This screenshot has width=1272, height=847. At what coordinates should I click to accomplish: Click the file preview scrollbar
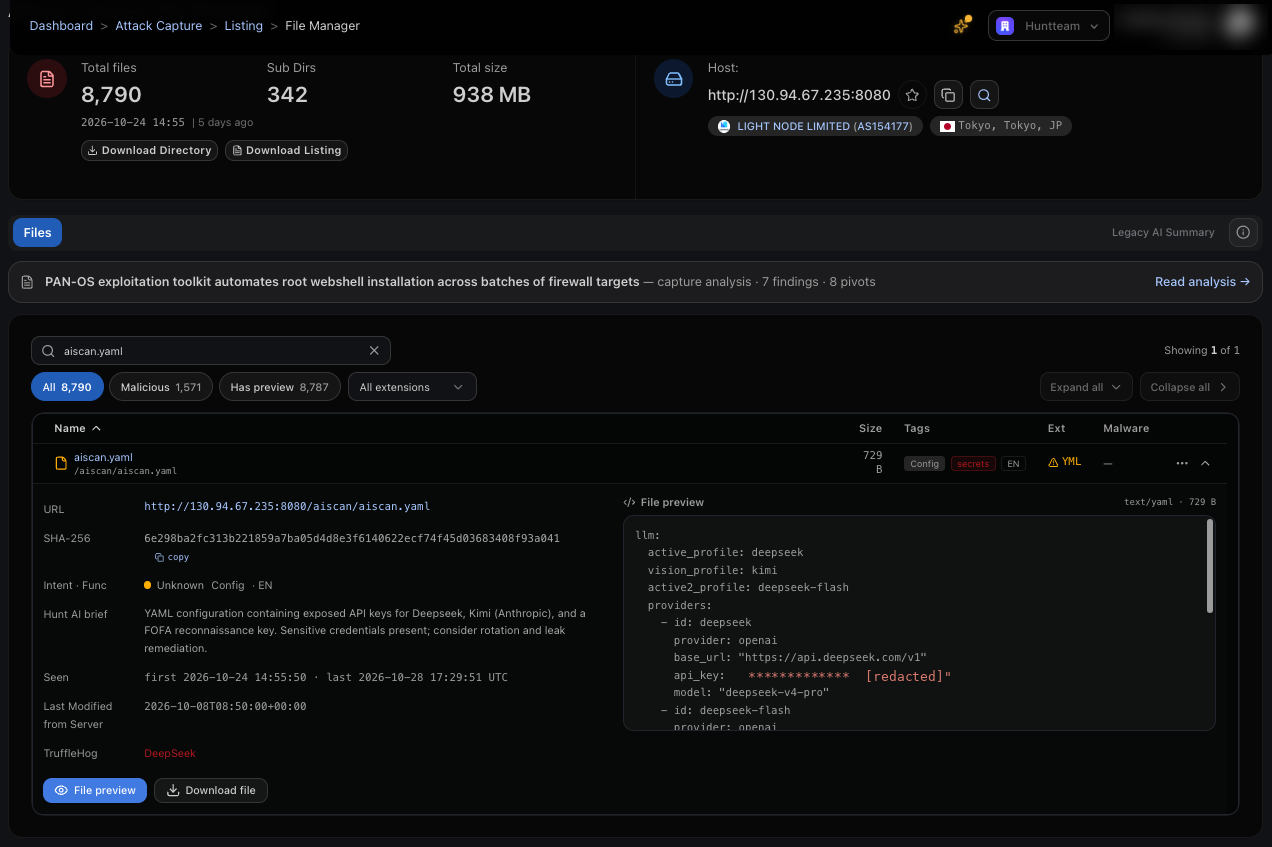(x=1210, y=565)
